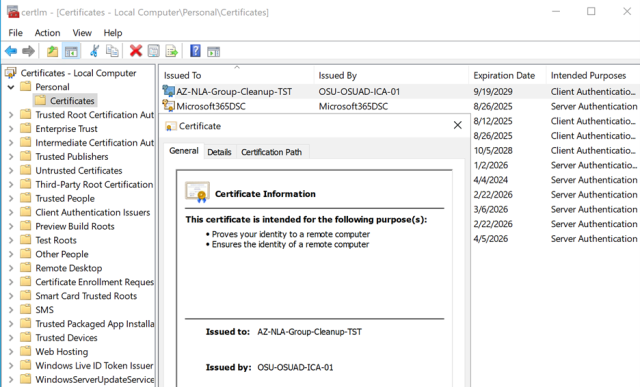Select Client Authentication Issuers tree item
The image size is (640, 387).
(x=93, y=212)
